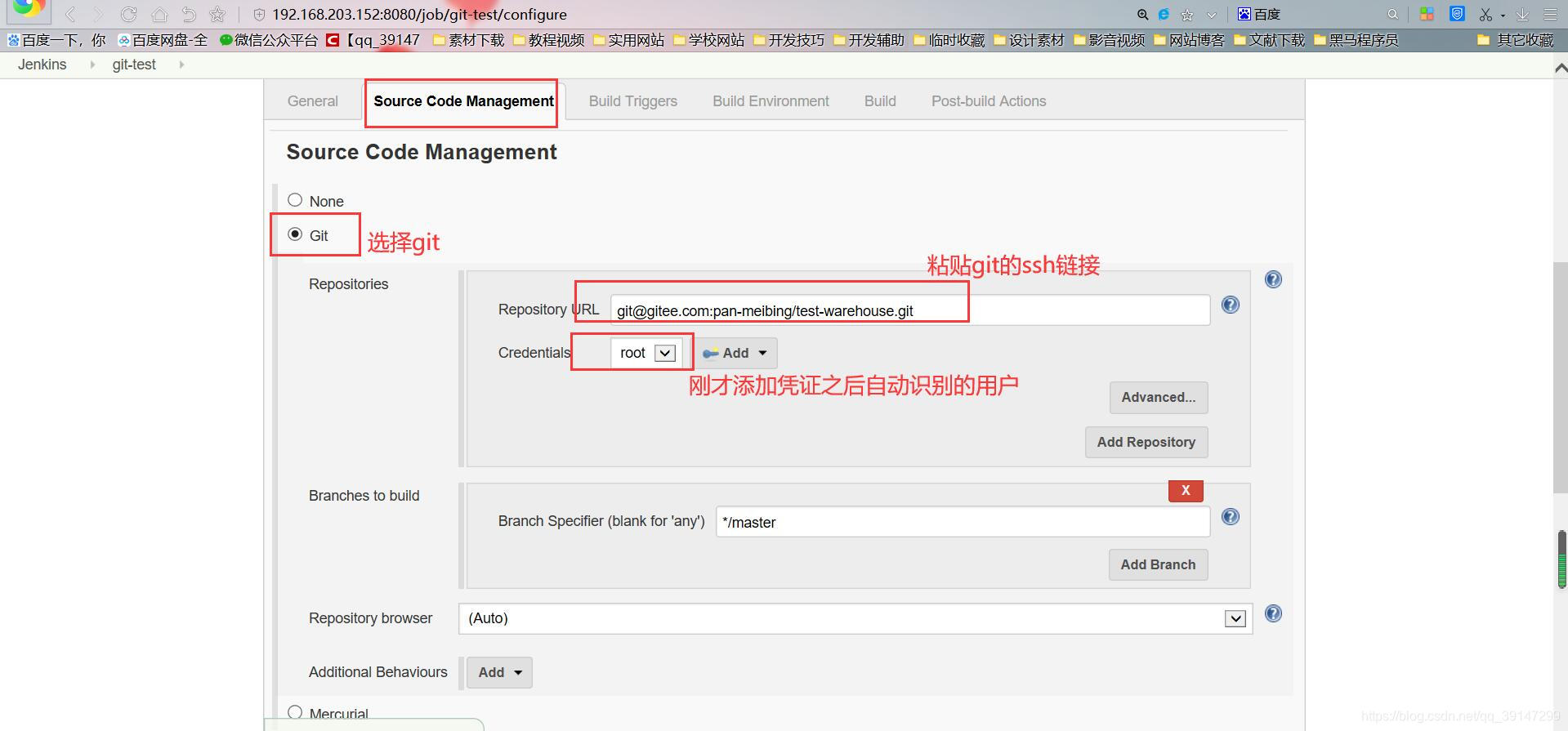Click the scissors screenshot tool icon
This screenshot has height=731, width=1568.
click(1485, 15)
